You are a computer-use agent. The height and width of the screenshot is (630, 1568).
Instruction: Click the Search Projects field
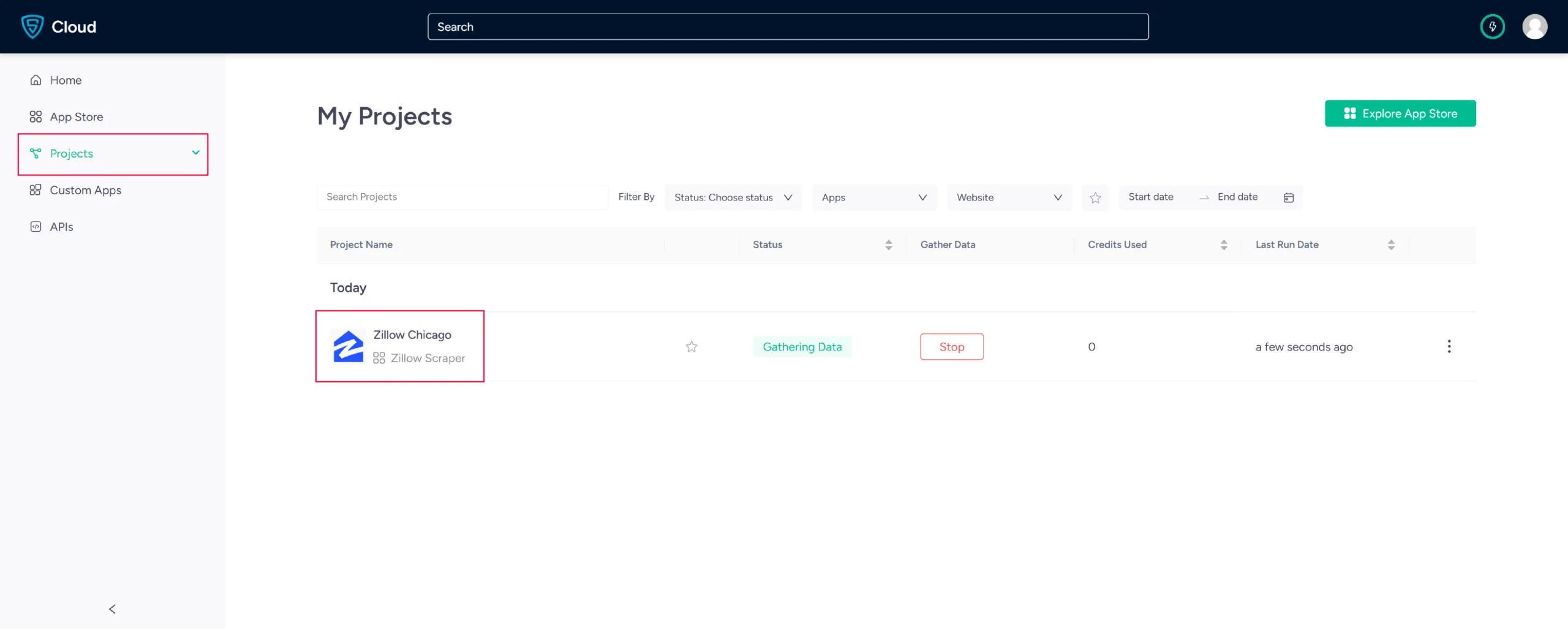(x=462, y=197)
